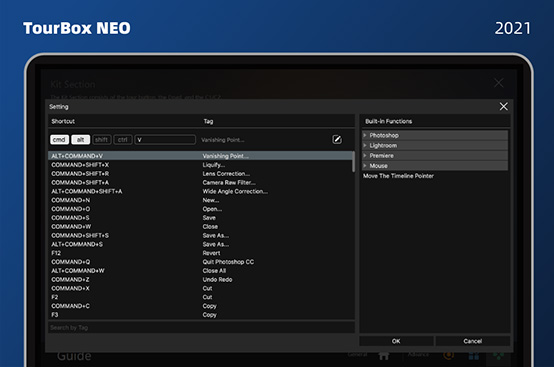Select the COMMAND+Z Undo Redo row
554x367 pixels.
[200, 279]
